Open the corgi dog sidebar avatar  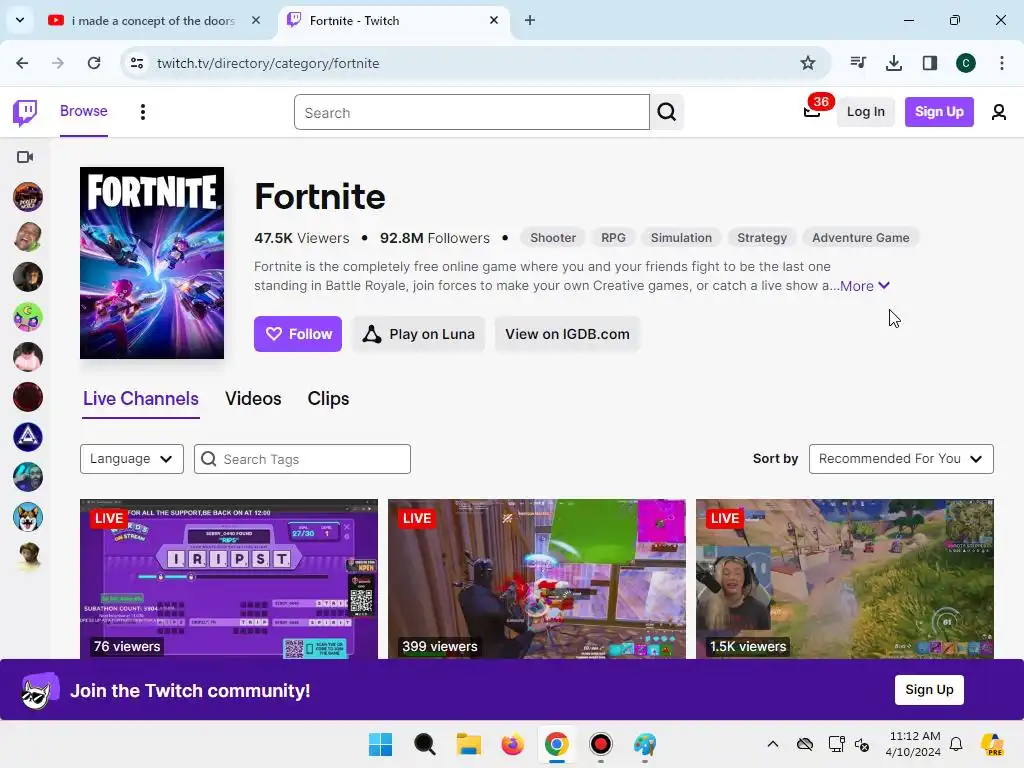point(28,517)
